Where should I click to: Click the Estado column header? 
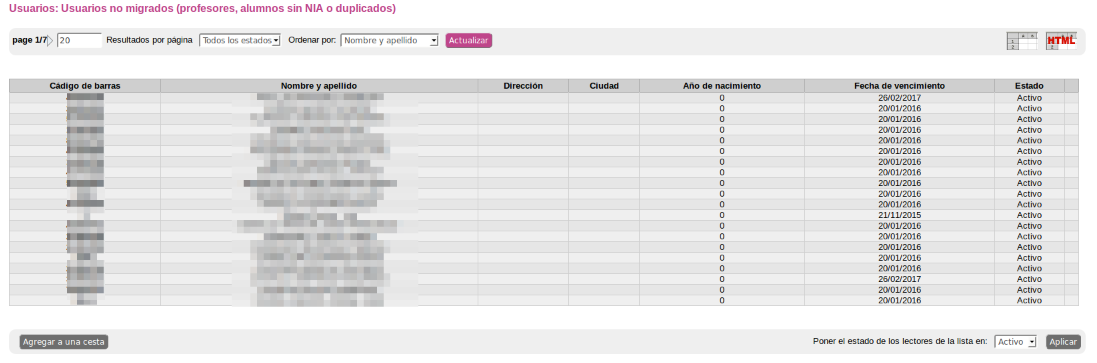coord(1029,85)
